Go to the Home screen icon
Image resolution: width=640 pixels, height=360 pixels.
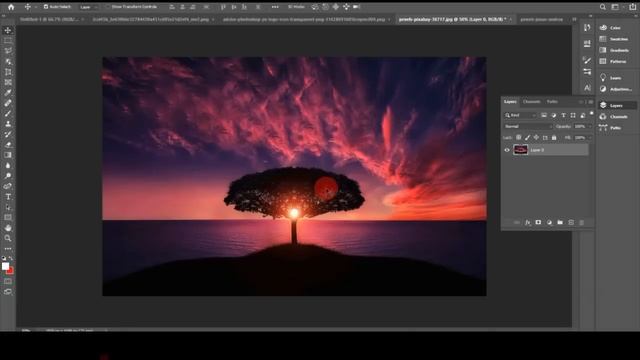tap(11, 7)
